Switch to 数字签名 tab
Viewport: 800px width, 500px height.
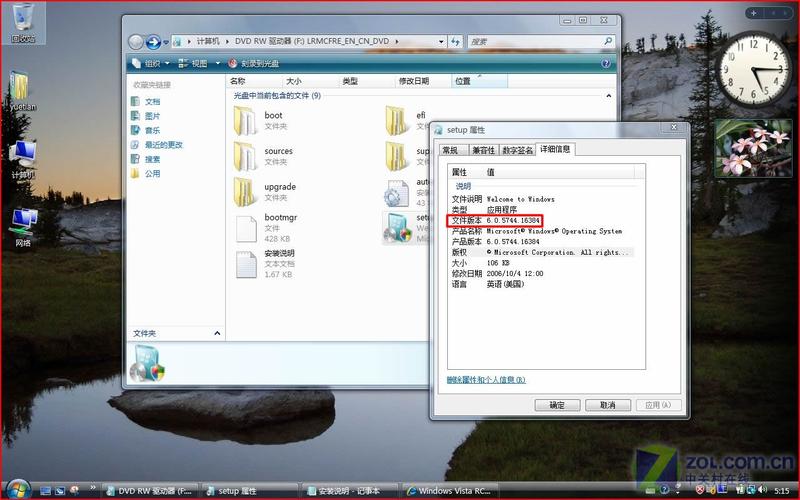pyautogui.click(x=517, y=150)
